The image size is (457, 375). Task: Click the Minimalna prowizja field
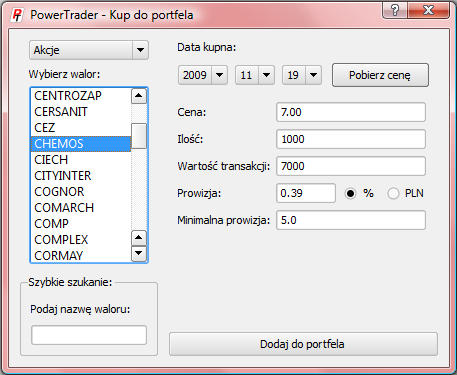[351, 220]
